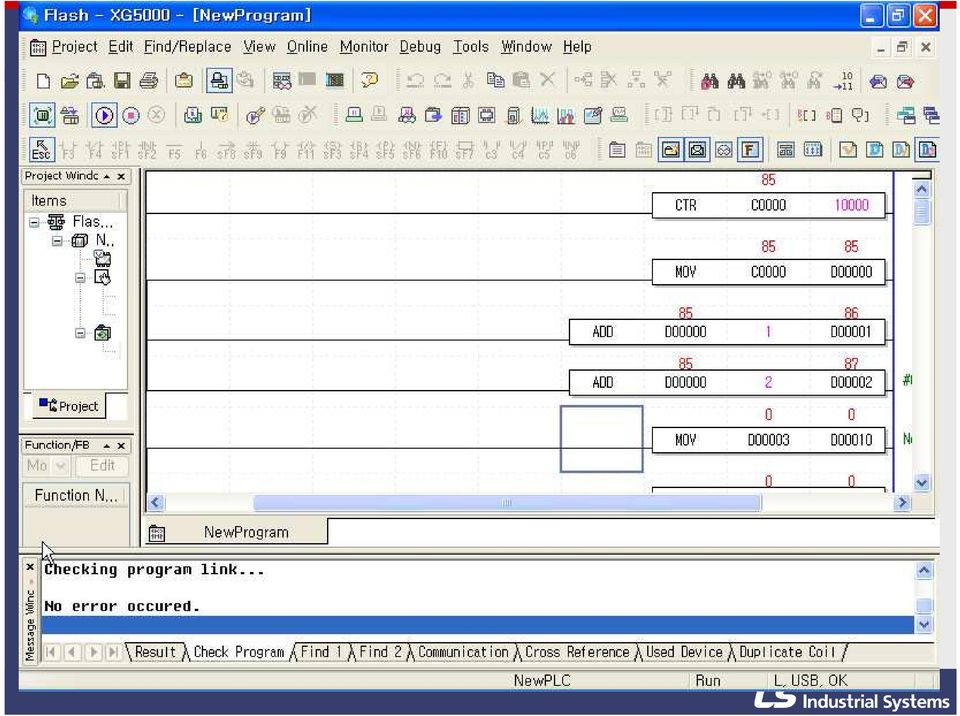Click the custom events pencil icon
The width and height of the screenshot is (960, 716).
coord(593,115)
